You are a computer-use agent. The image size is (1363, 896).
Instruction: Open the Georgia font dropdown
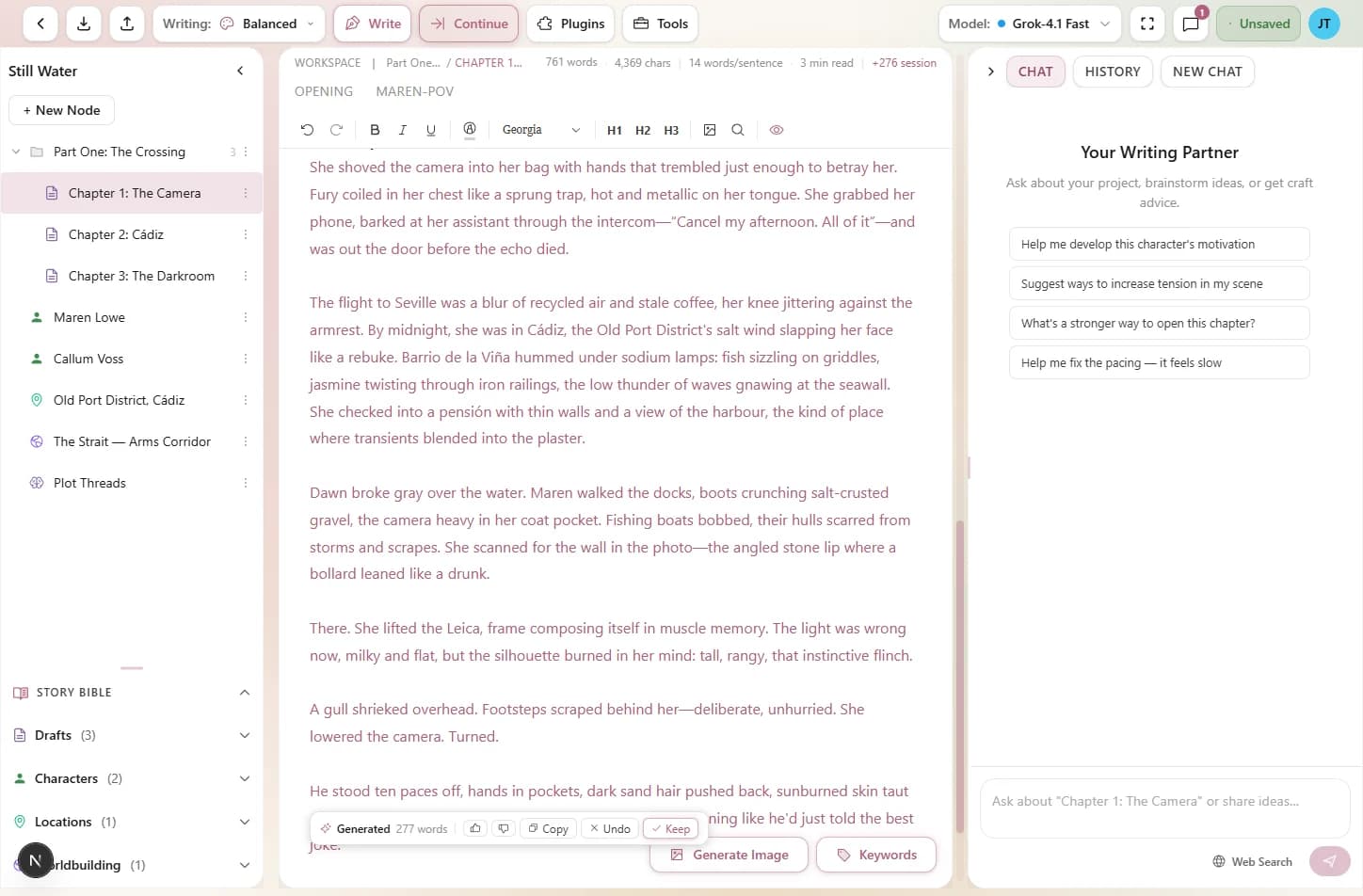pos(541,130)
